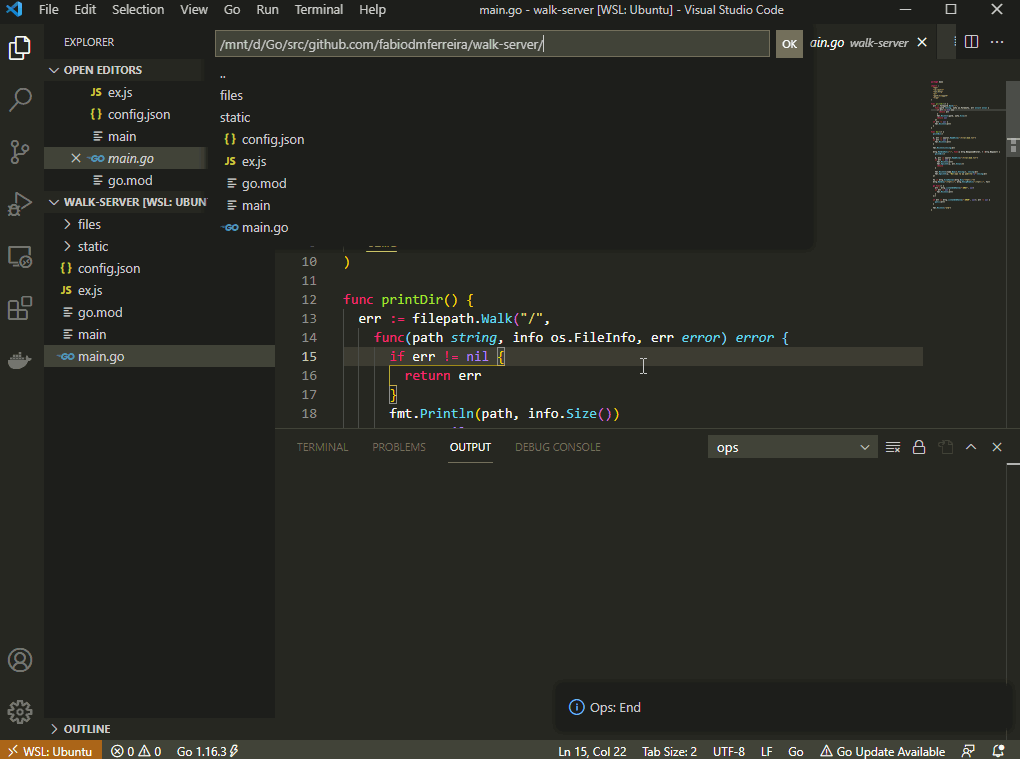This screenshot has height=759, width=1020.
Task: Open the Help menu
Action: click(x=372, y=10)
